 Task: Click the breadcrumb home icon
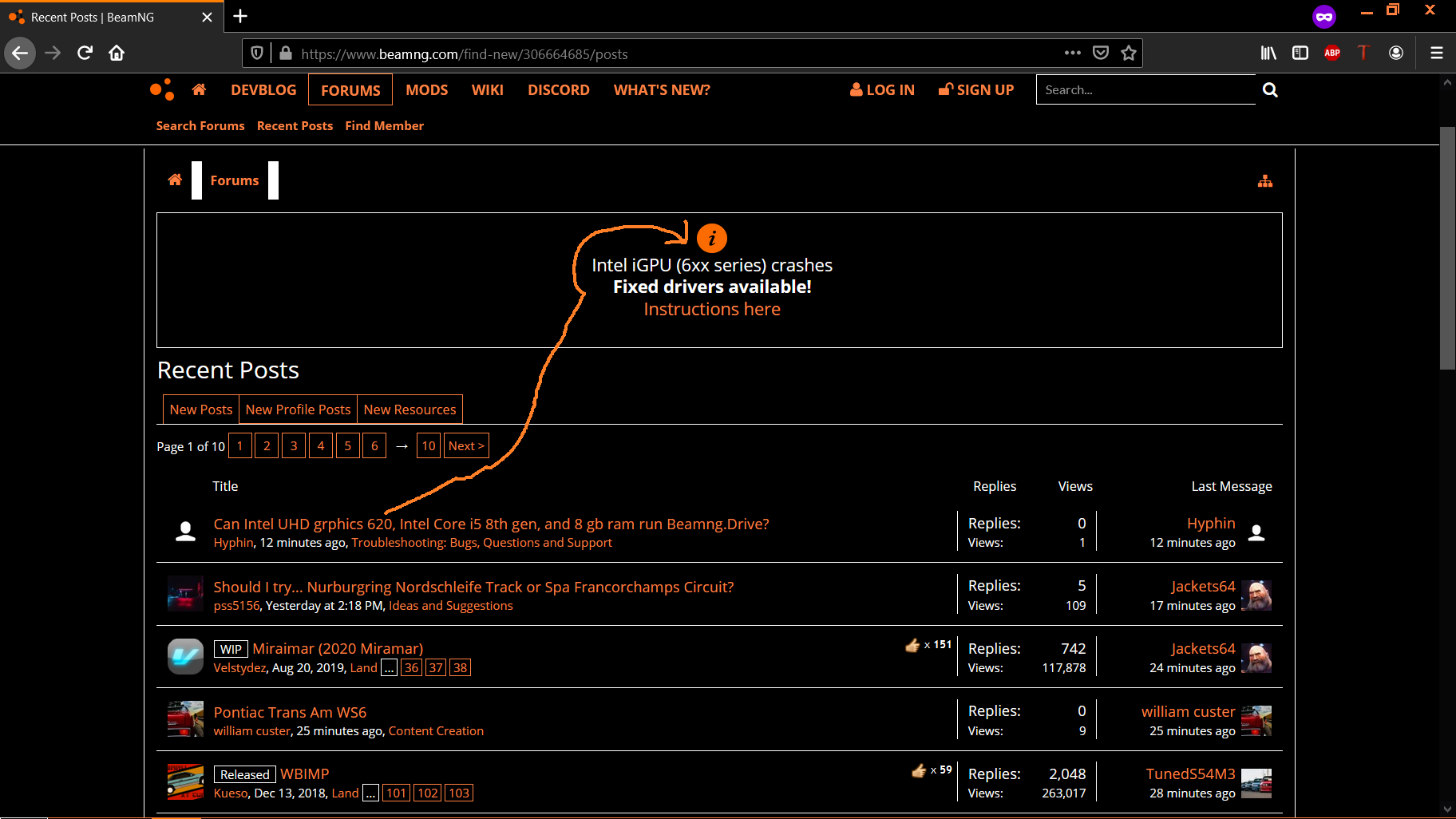175,180
